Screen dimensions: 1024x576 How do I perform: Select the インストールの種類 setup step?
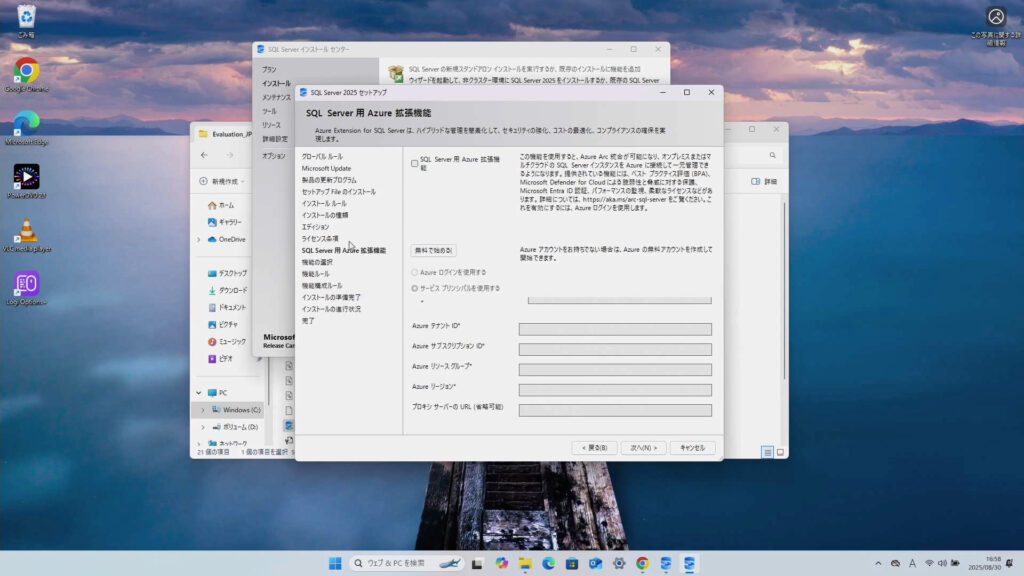click(x=325, y=216)
